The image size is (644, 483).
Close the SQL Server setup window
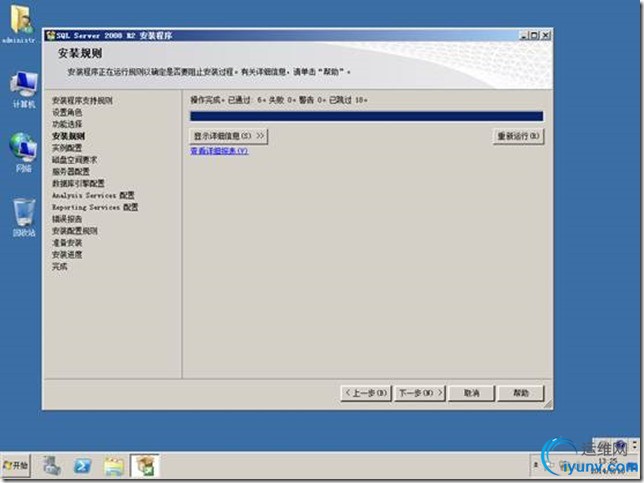[x=545, y=35]
